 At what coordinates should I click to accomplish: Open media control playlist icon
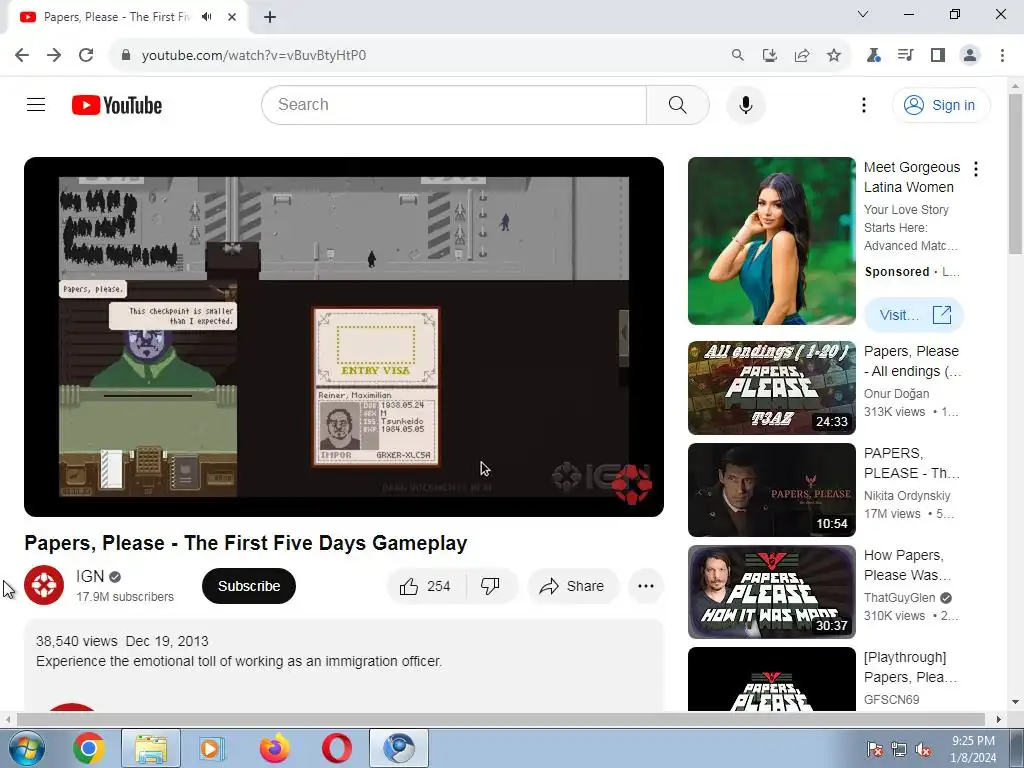click(905, 55)
